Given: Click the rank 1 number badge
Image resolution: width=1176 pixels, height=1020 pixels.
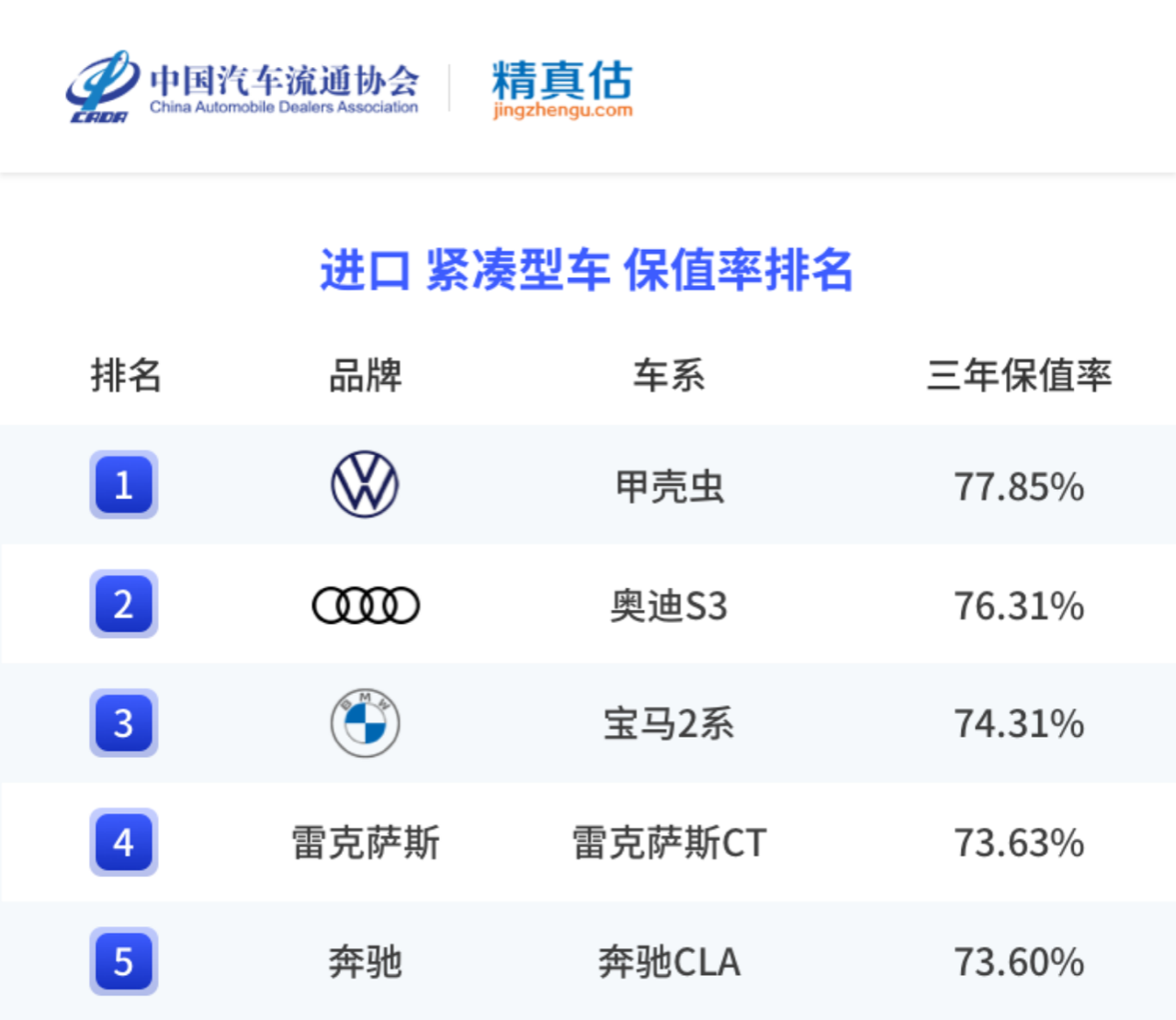Looking at the screenshot, I should point(124,484).
